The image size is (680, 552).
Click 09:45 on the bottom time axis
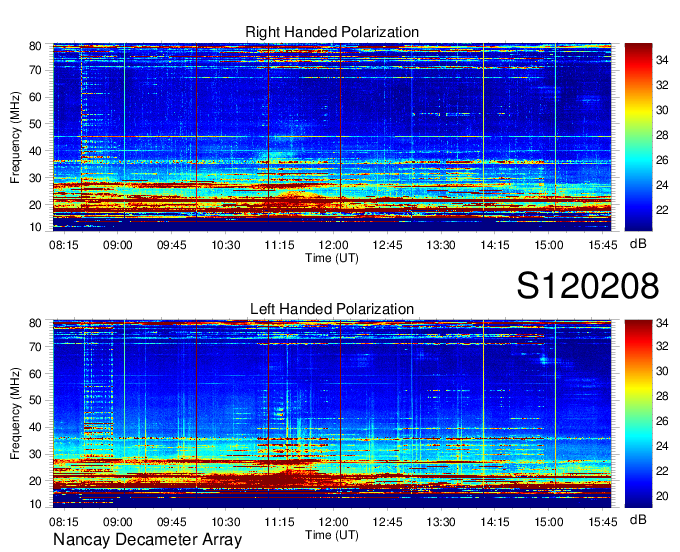click(x=172, y=522)
